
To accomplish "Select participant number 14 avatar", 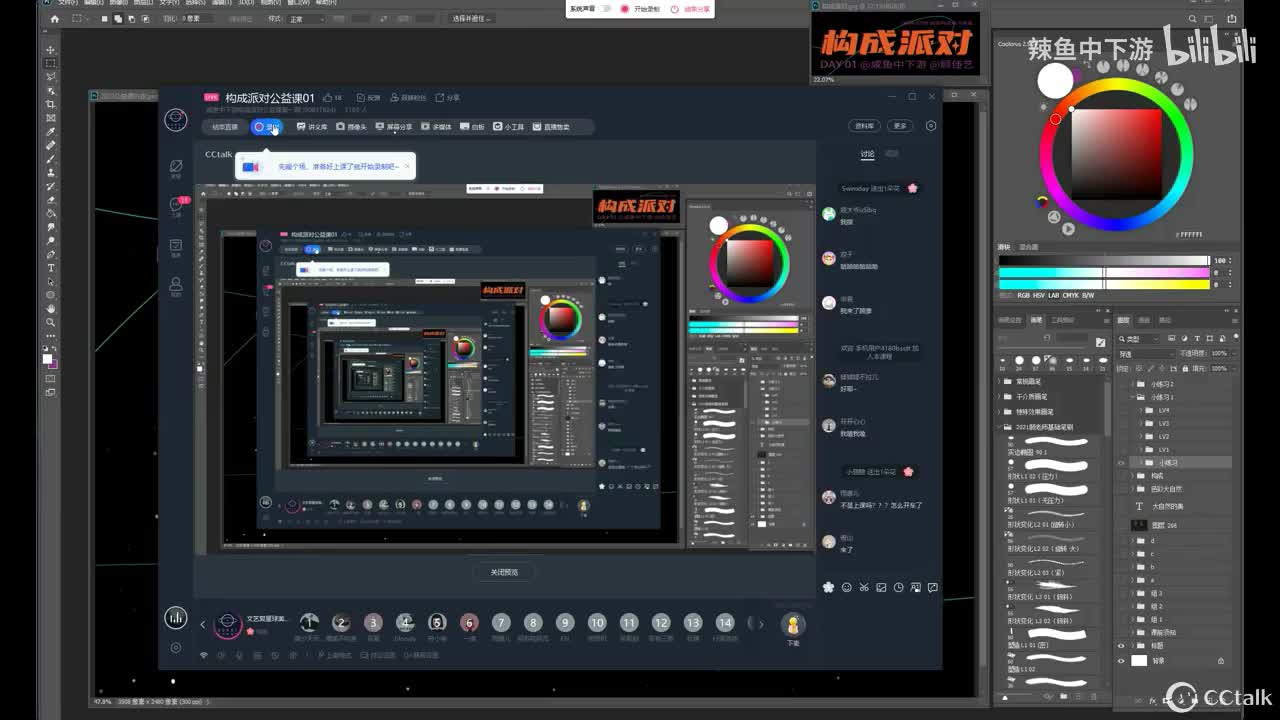I will point(725,623).
